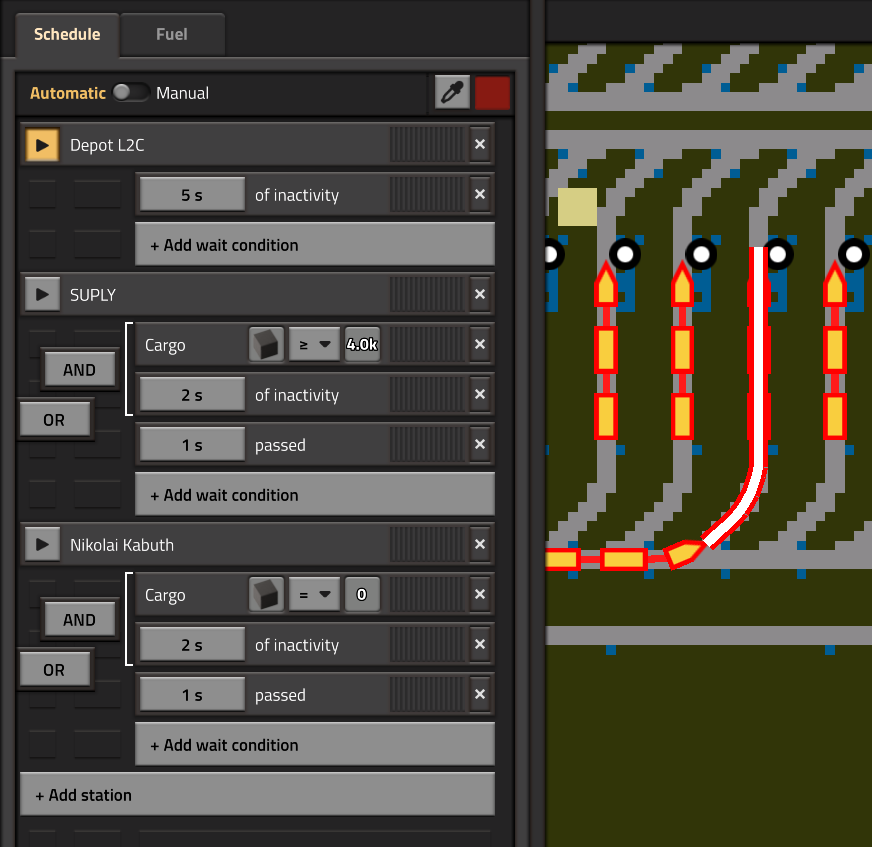The height and width of the screenshot is (847, 872).
Task: Send train to SUPLY station via play icon
Action: [42, 295]
